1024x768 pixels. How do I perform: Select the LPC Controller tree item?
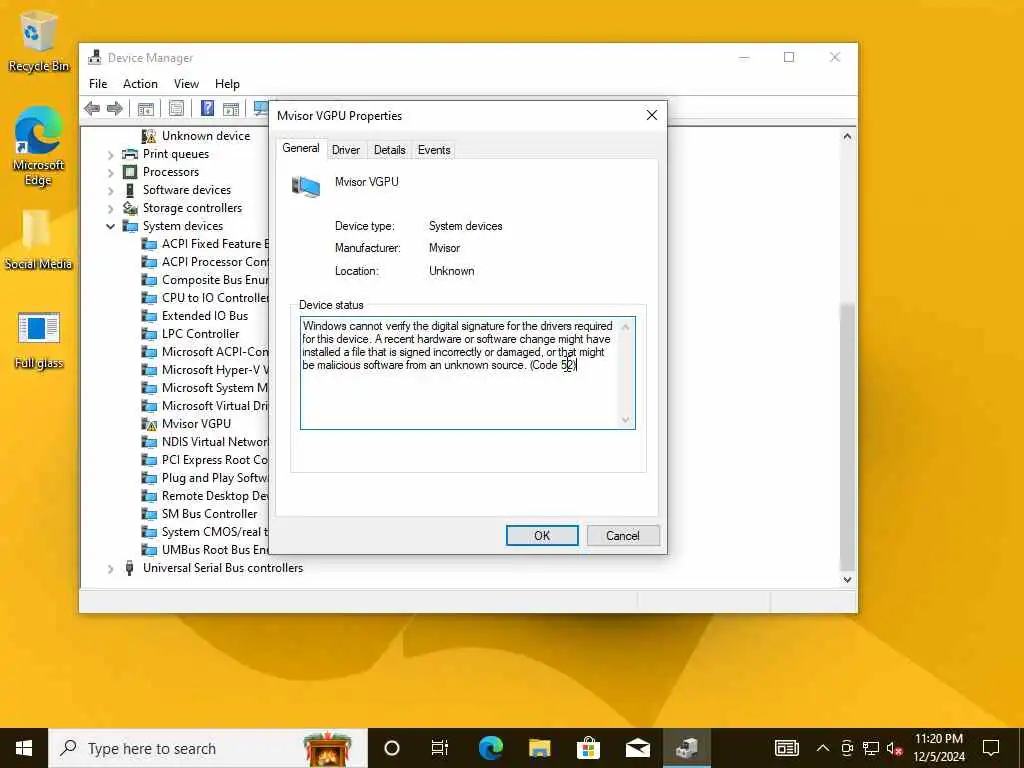tap(200, 334)
